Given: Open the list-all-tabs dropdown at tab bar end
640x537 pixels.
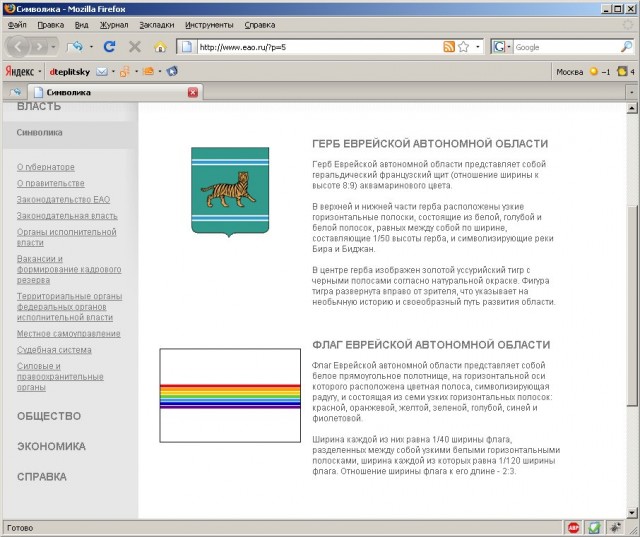Looking at the screenshot, I should pyautogui.click(x=631, y=93).
